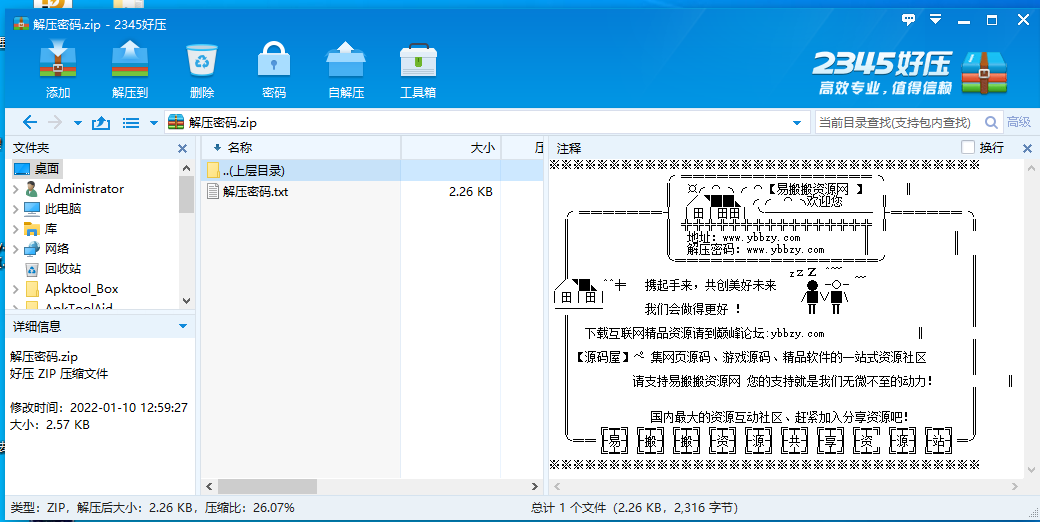The image size is (1040, 522).
Task: Select 此电脑 computer icon in tree
Action: (x=32, y=209)
